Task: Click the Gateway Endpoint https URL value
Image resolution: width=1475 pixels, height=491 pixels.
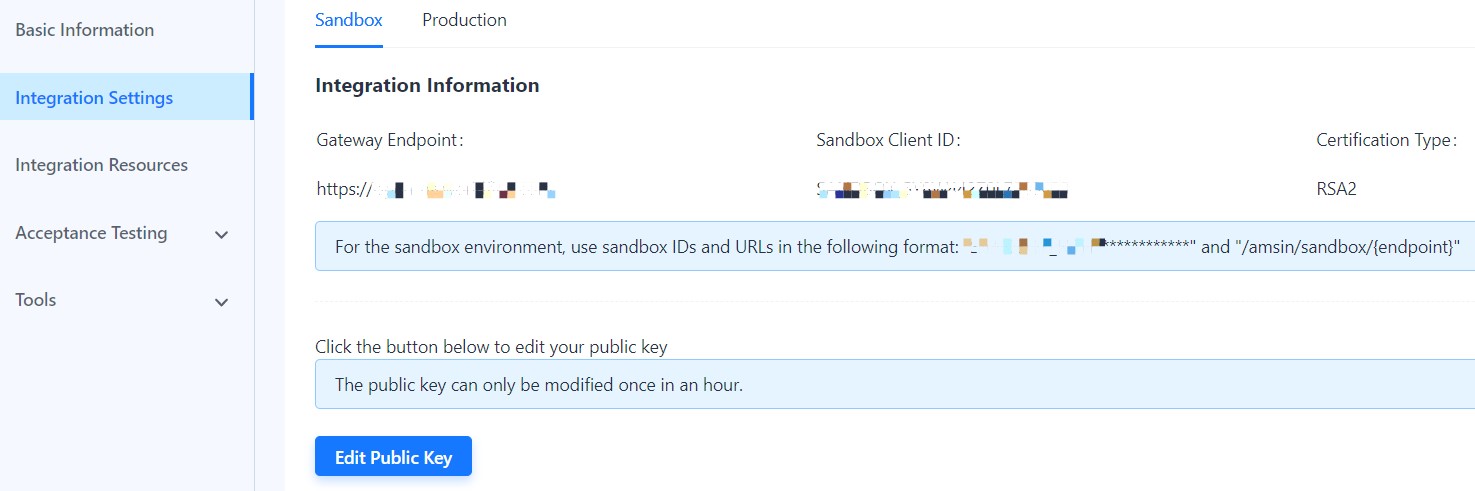Action: pos(436,188)
